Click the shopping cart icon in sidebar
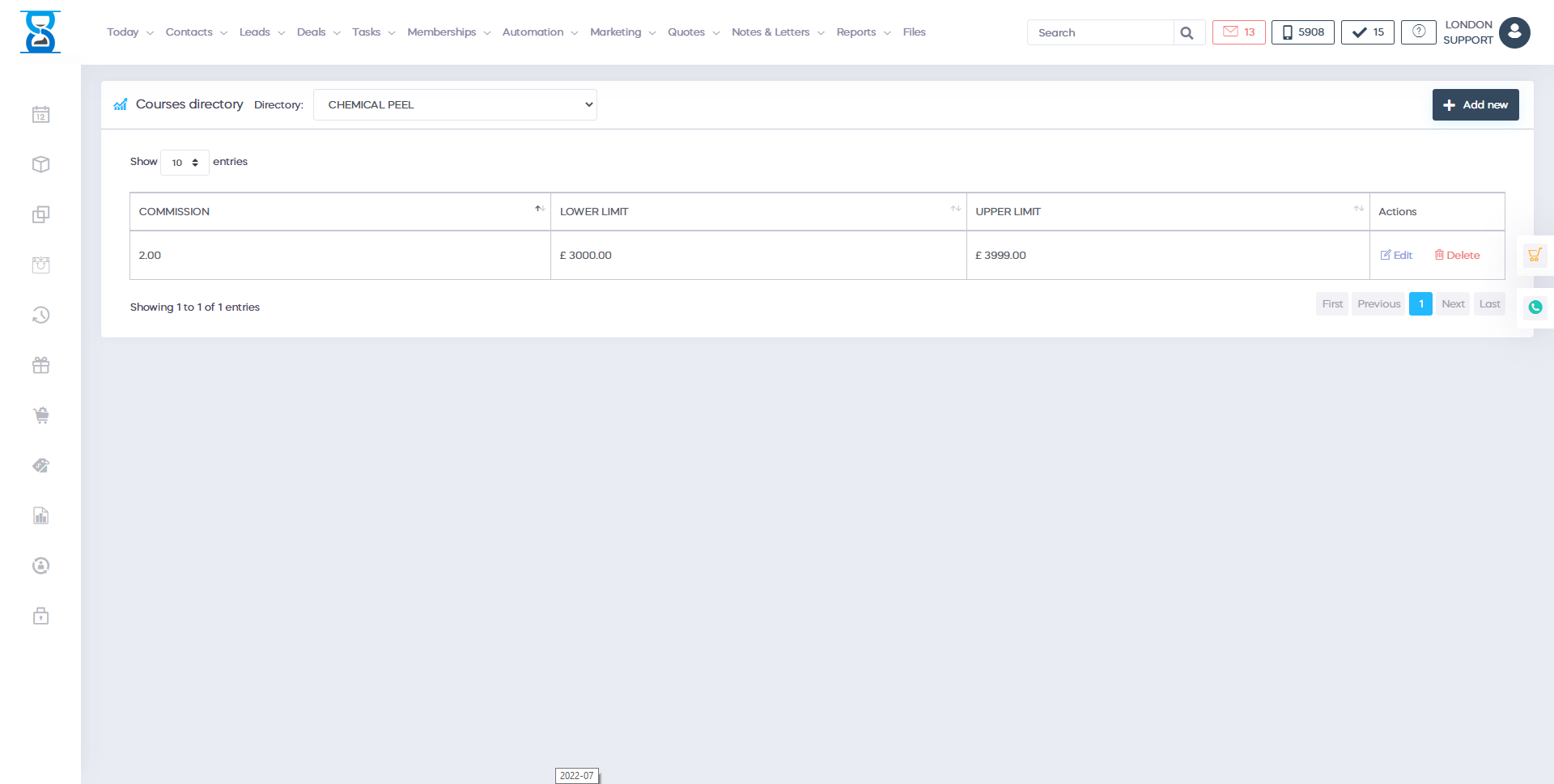Viewport: 1554px width, 784px height. 40,415
